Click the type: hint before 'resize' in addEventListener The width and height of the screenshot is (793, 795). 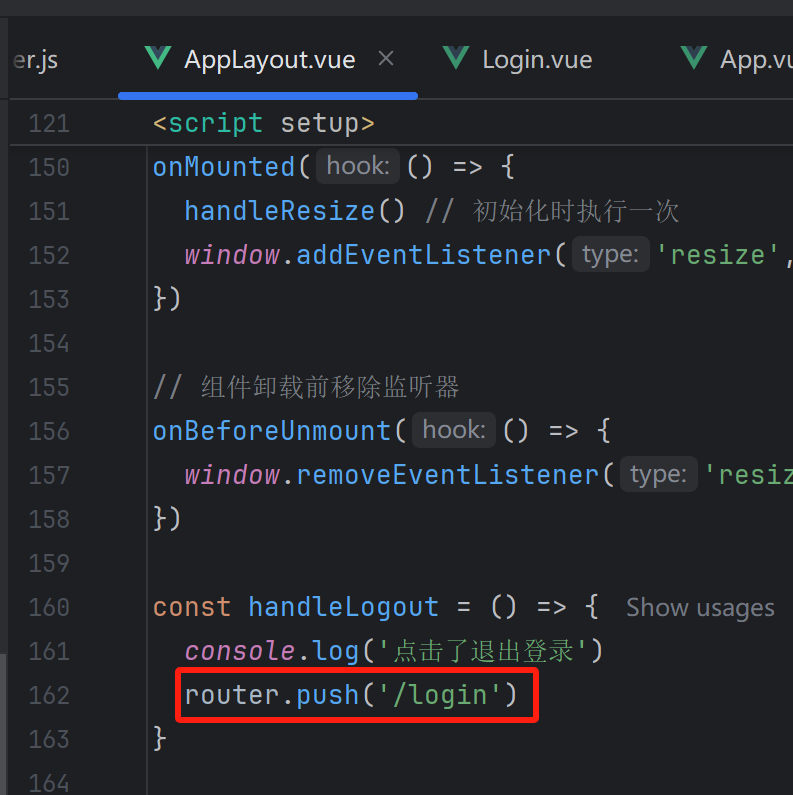point(610,254)
